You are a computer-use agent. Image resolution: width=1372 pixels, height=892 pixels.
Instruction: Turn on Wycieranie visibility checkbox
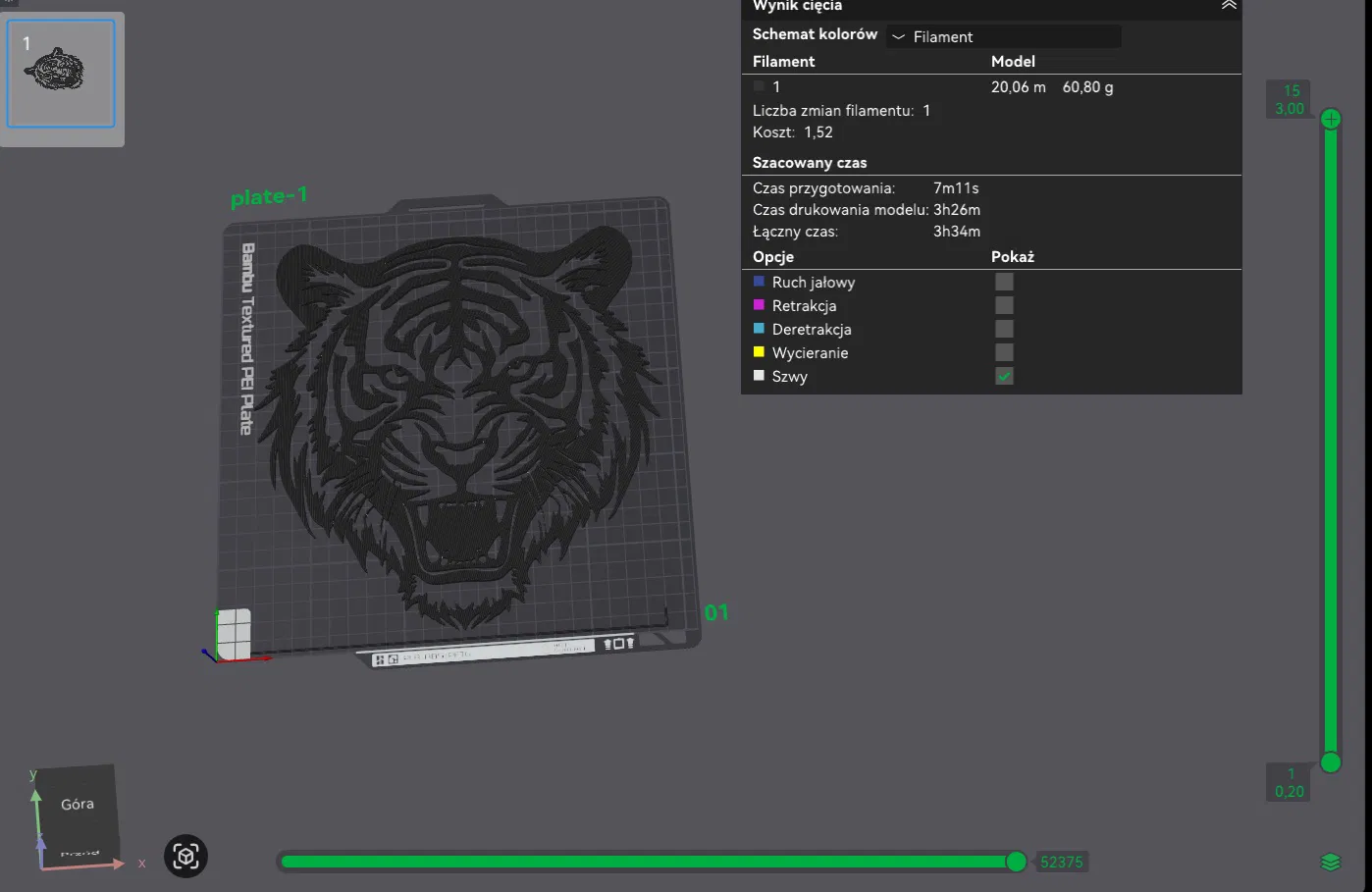[1004, 352]
